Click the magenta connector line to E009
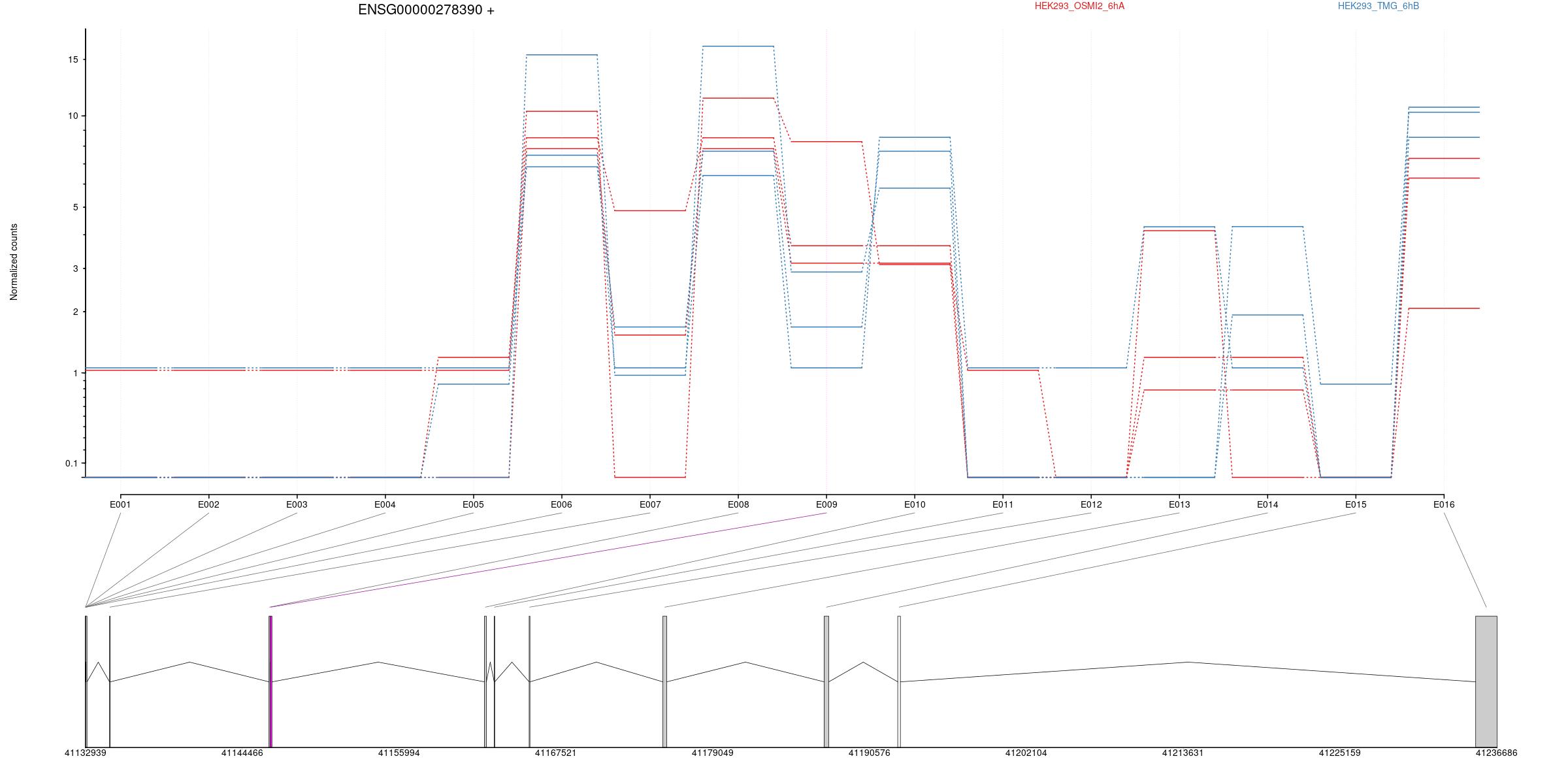The height and width of the screenshot is (784, 1568). (x=549, y=560)
